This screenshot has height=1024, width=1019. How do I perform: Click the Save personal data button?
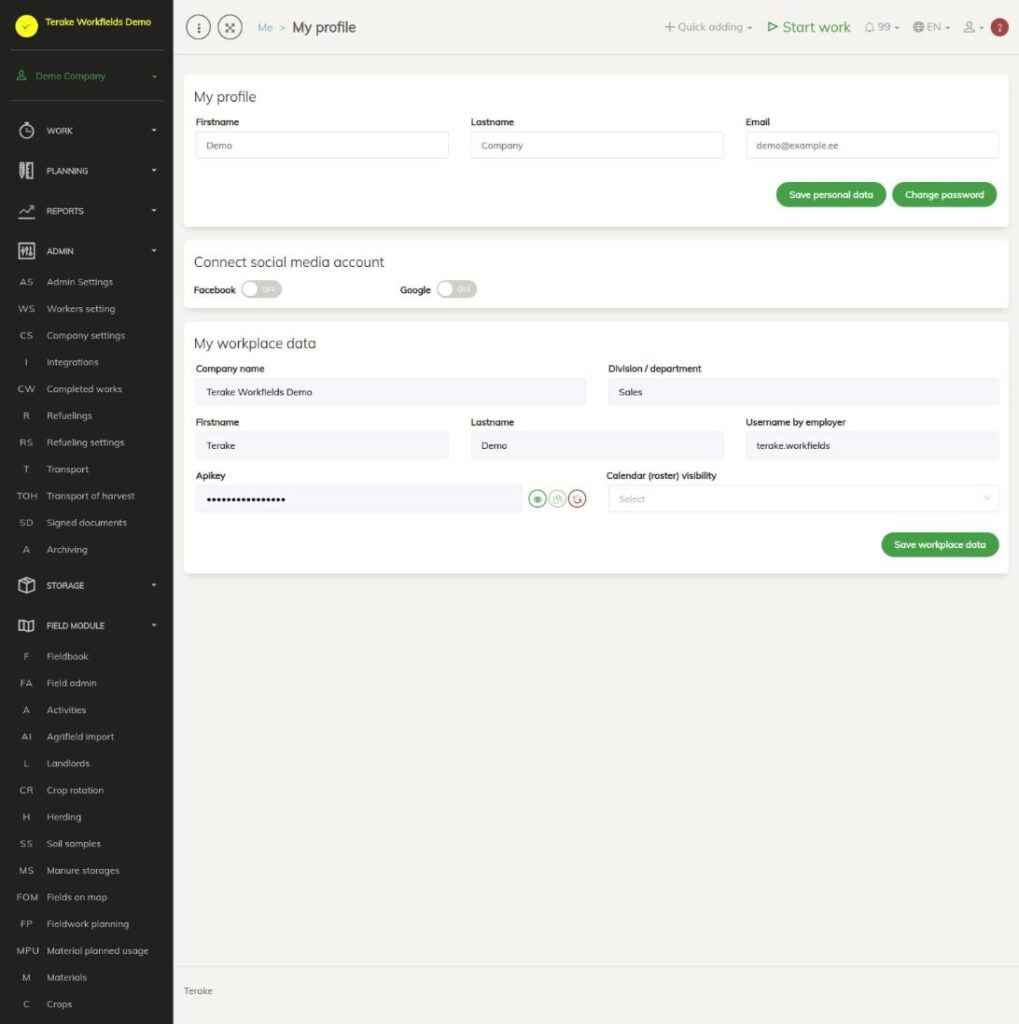coord(831,195)
